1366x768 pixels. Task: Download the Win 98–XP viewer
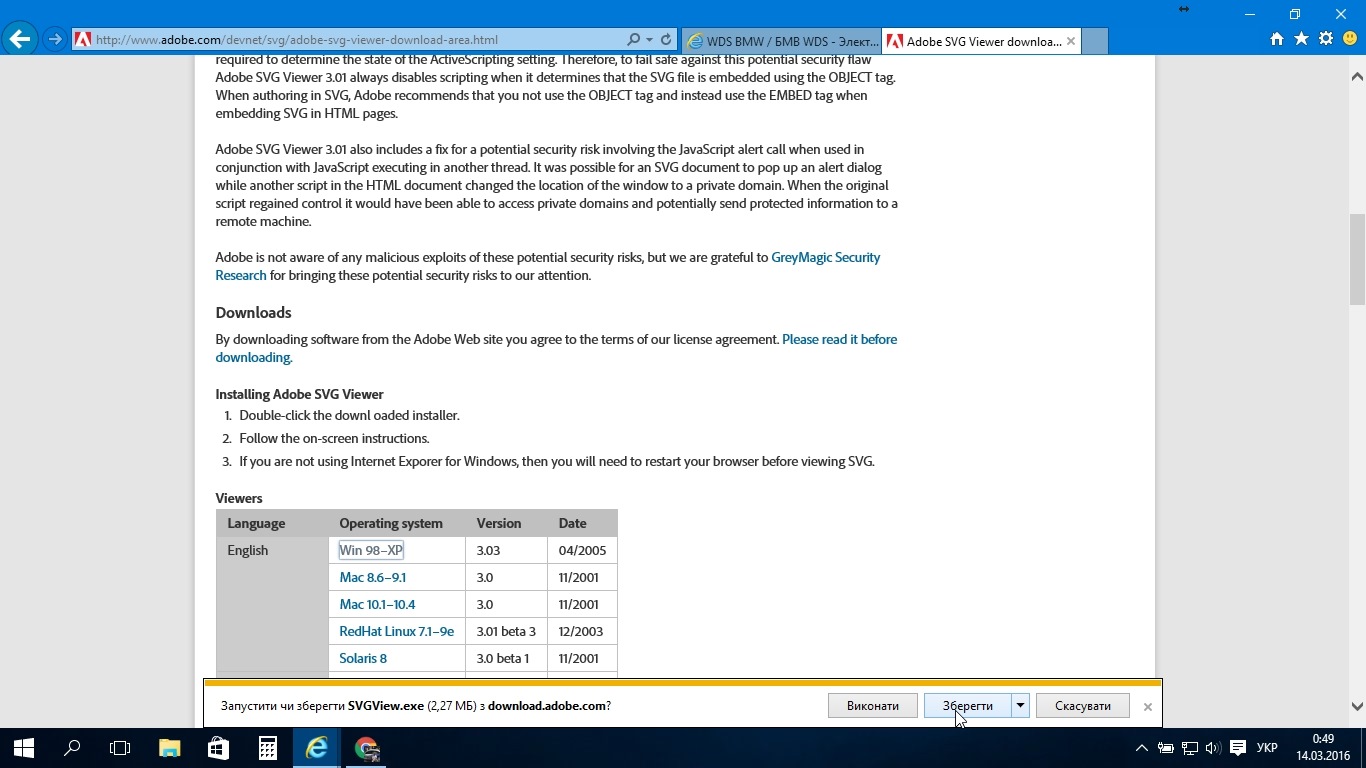pos(371,550)
